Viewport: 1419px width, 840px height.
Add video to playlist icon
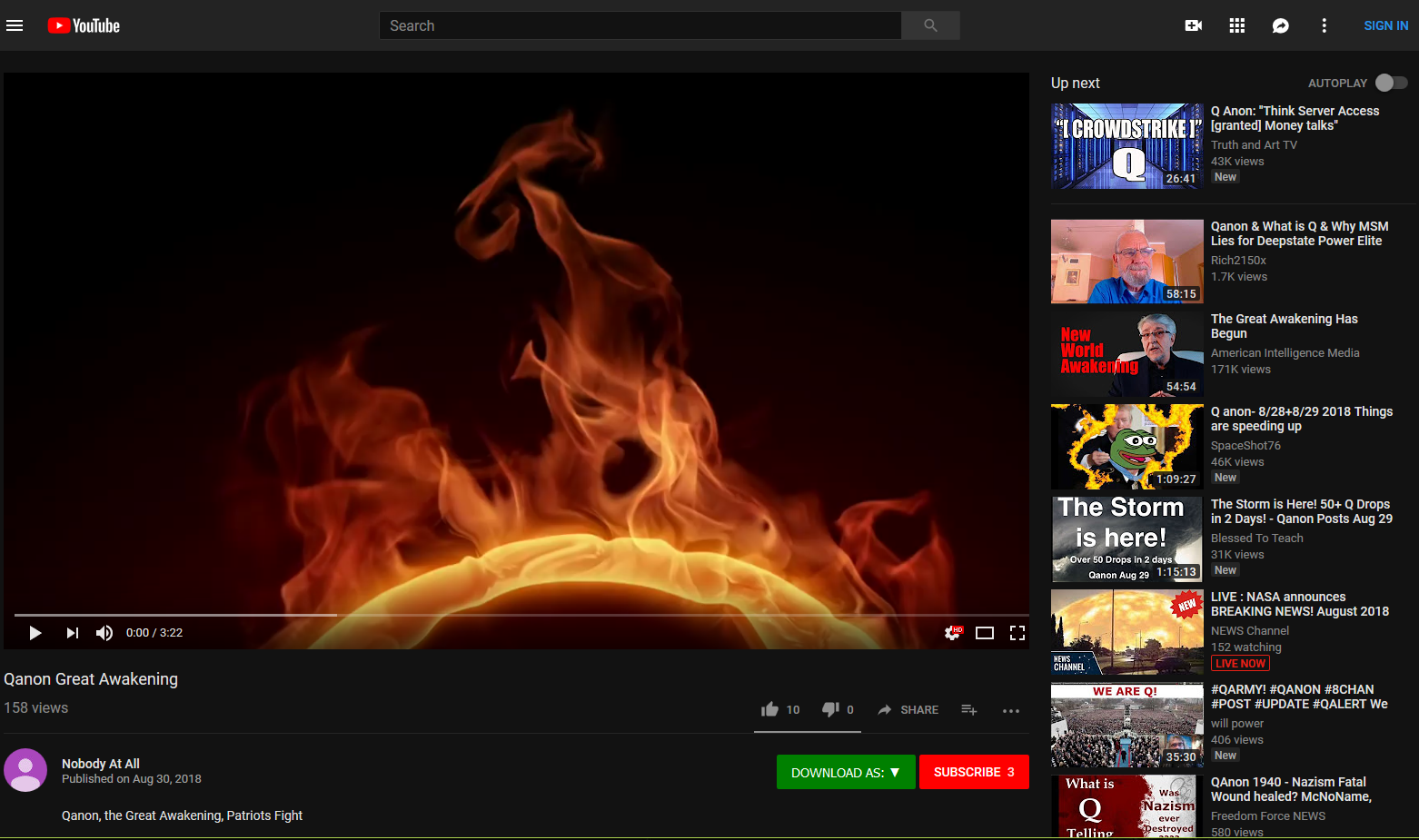click(969, 709)
